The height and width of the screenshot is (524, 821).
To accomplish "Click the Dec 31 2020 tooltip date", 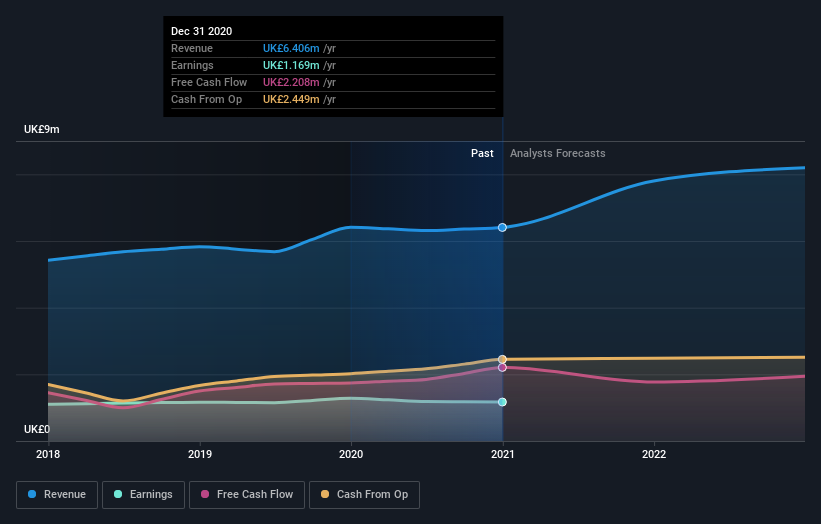I will point(202,31).
